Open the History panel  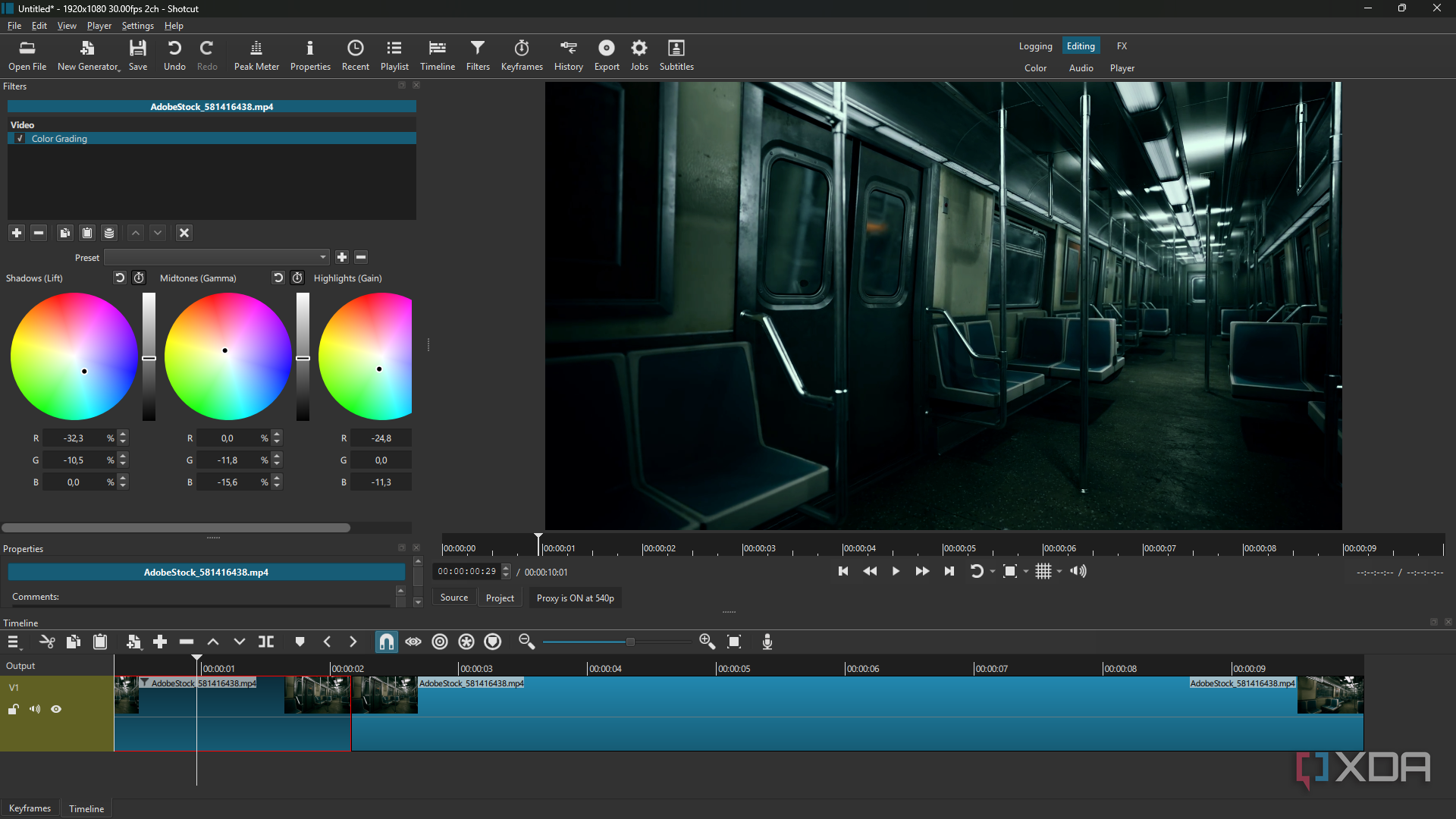point(569,55)
